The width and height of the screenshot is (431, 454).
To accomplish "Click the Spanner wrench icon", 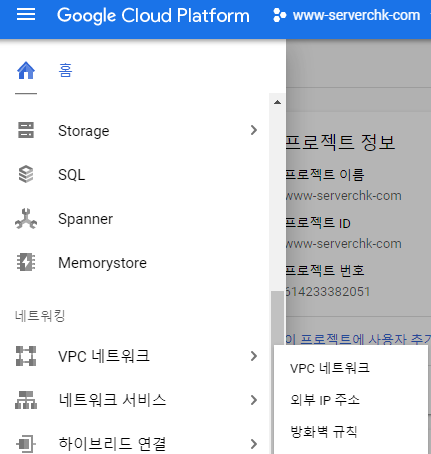I will point(26,219).
